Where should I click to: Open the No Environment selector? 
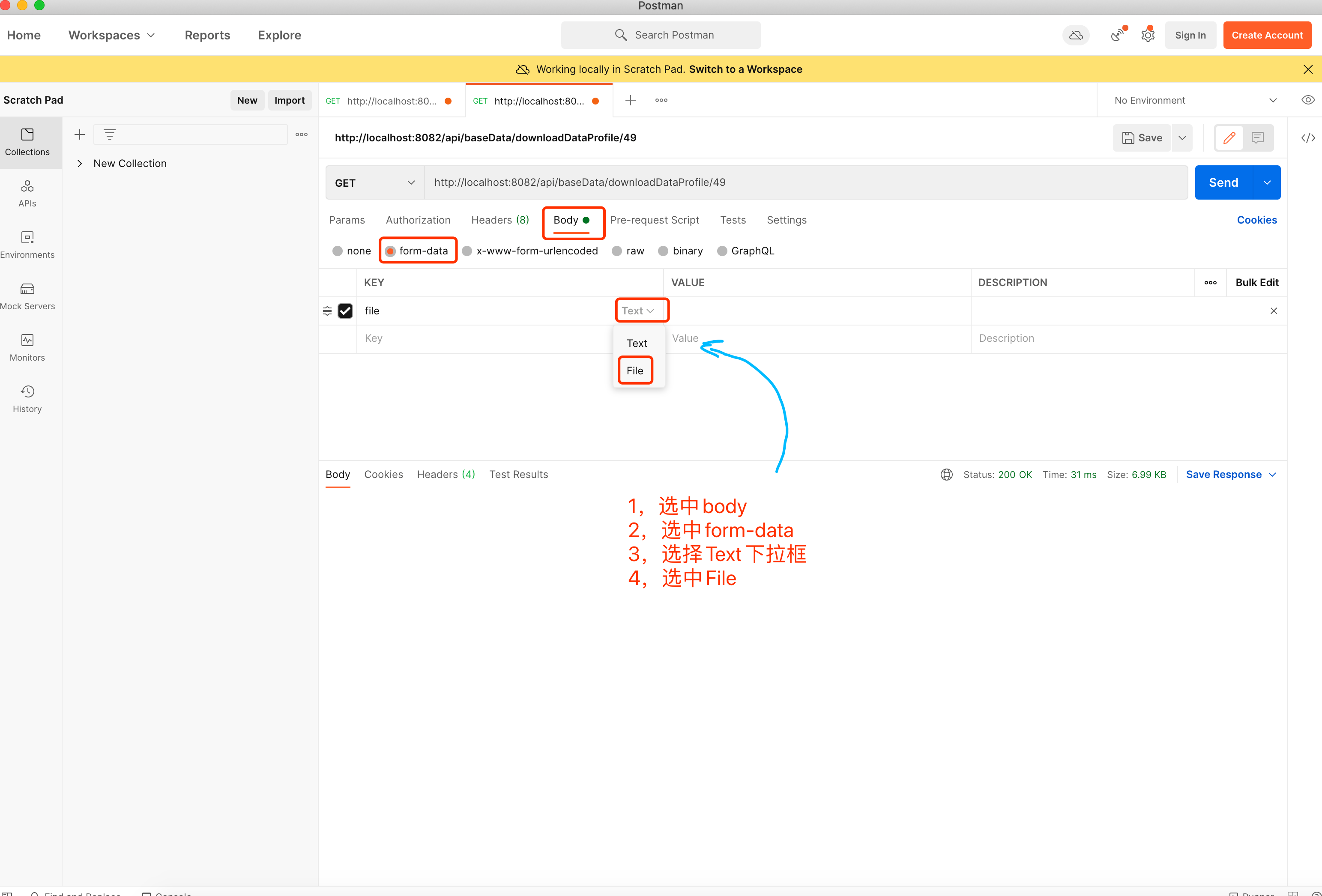tap(1196, 100)
